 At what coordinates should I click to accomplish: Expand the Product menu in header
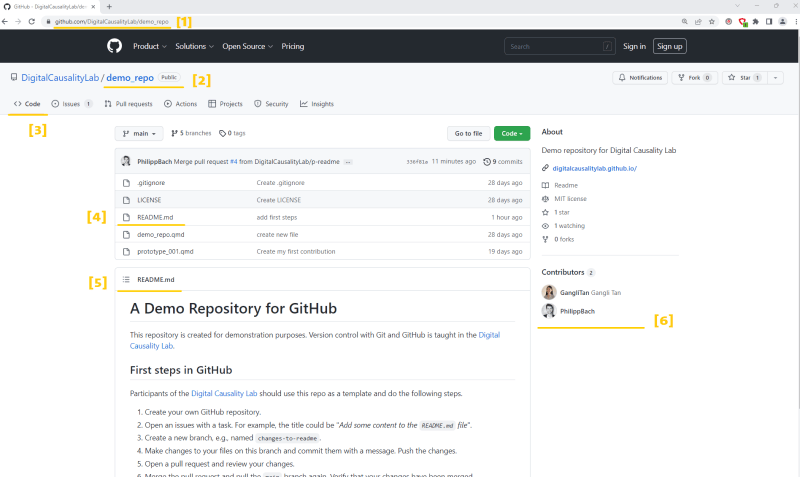(149, 46)
